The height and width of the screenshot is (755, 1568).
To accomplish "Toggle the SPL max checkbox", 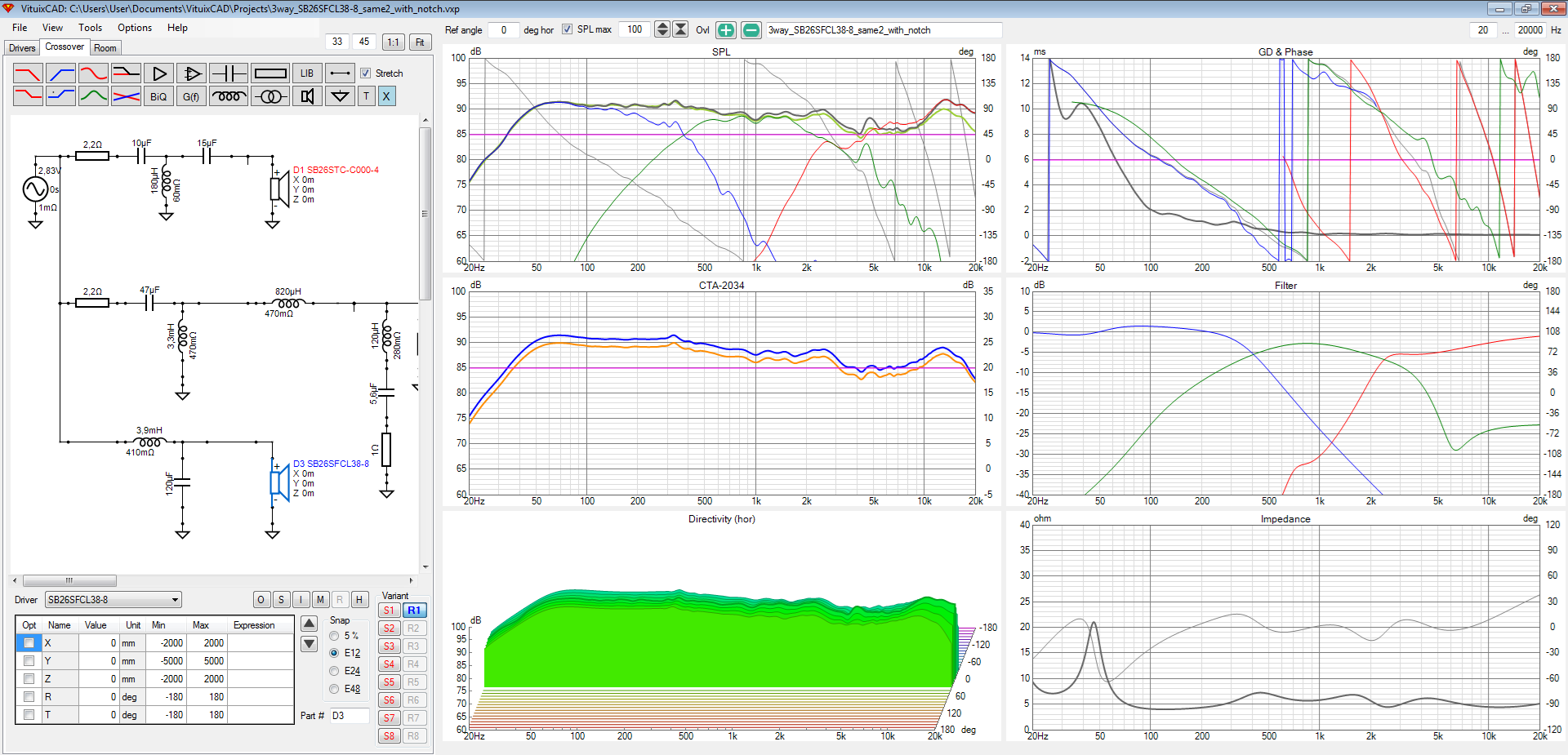I will 567,29.
